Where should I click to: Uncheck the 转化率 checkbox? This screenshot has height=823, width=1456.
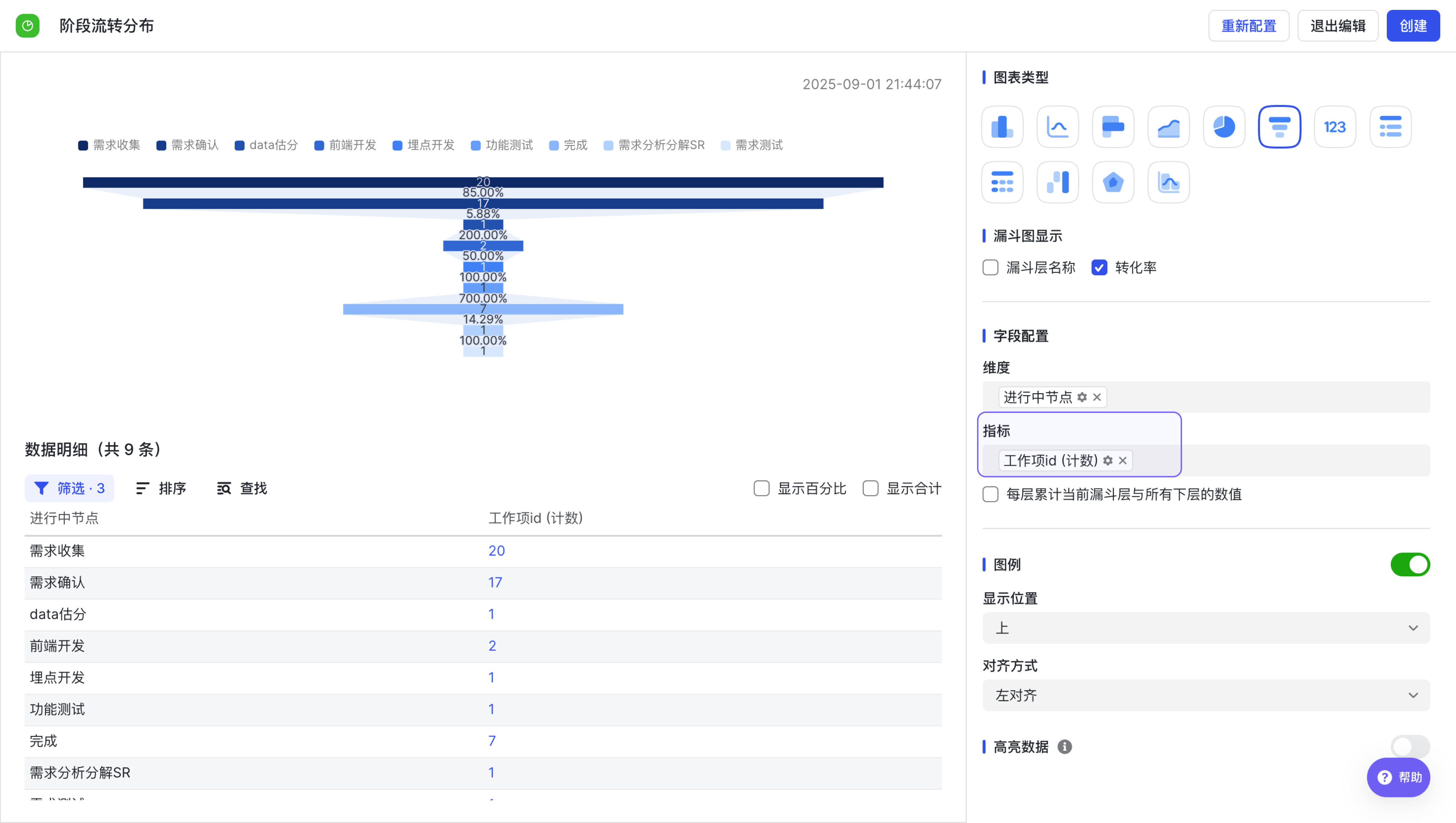coord(1099,267)
